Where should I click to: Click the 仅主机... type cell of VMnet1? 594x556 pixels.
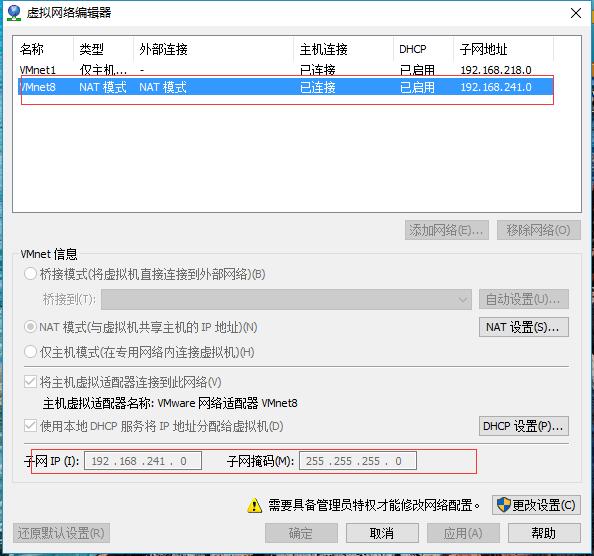pyautogui.click(x=103, y=70)
